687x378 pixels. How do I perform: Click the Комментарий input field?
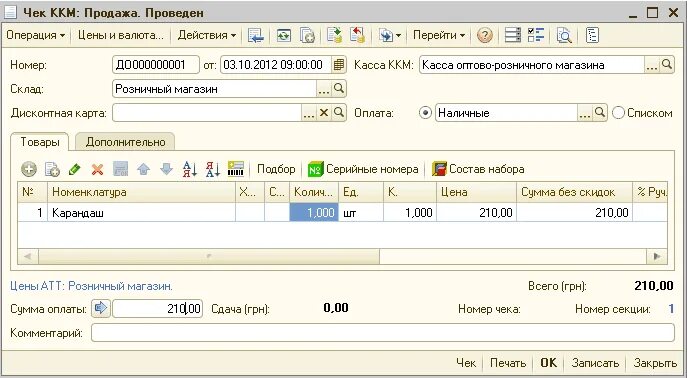[382, 333]
